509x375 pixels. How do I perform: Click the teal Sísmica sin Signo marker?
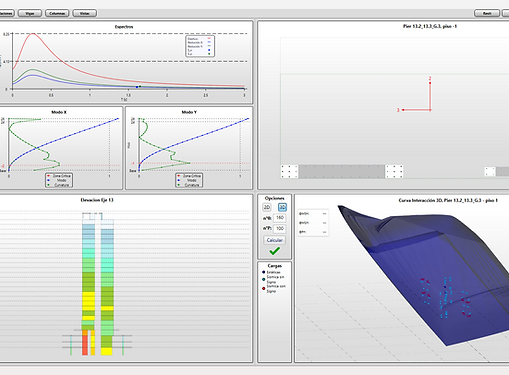tap(263, 279)
